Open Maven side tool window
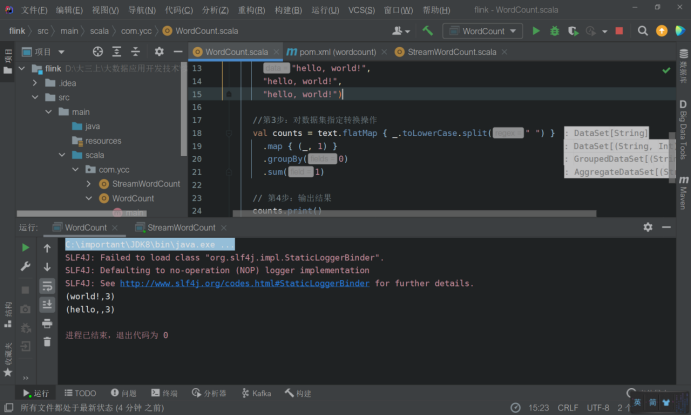 tap(684, 192)
